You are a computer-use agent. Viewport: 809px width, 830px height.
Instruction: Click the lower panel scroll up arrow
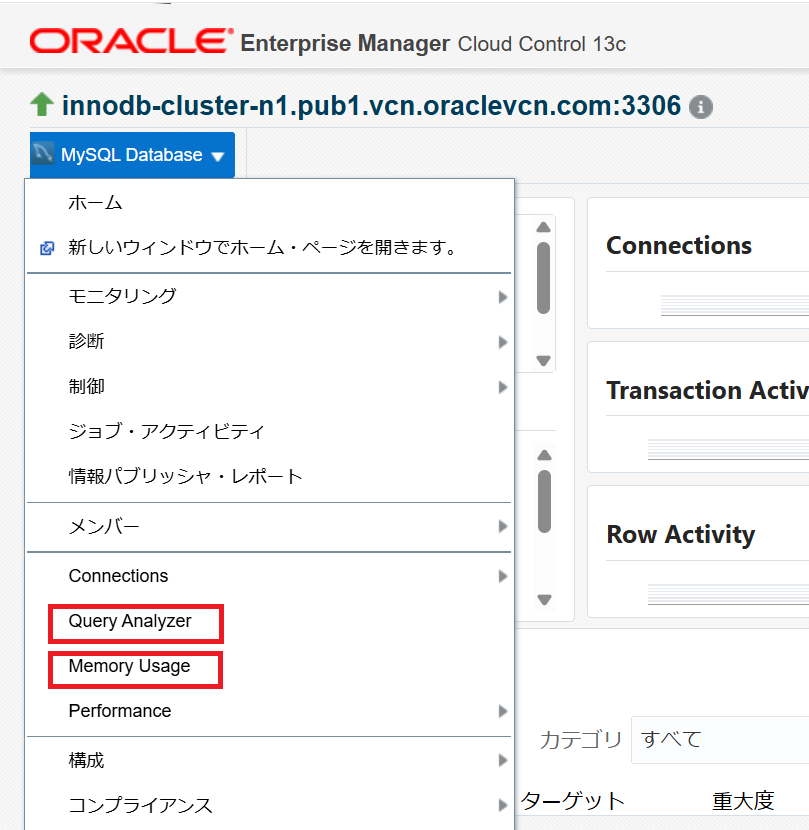(x=544, y=455)
